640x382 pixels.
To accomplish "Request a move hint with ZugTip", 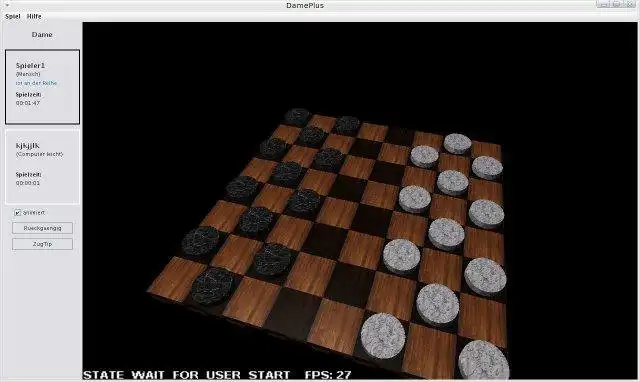I will point(42,244).
